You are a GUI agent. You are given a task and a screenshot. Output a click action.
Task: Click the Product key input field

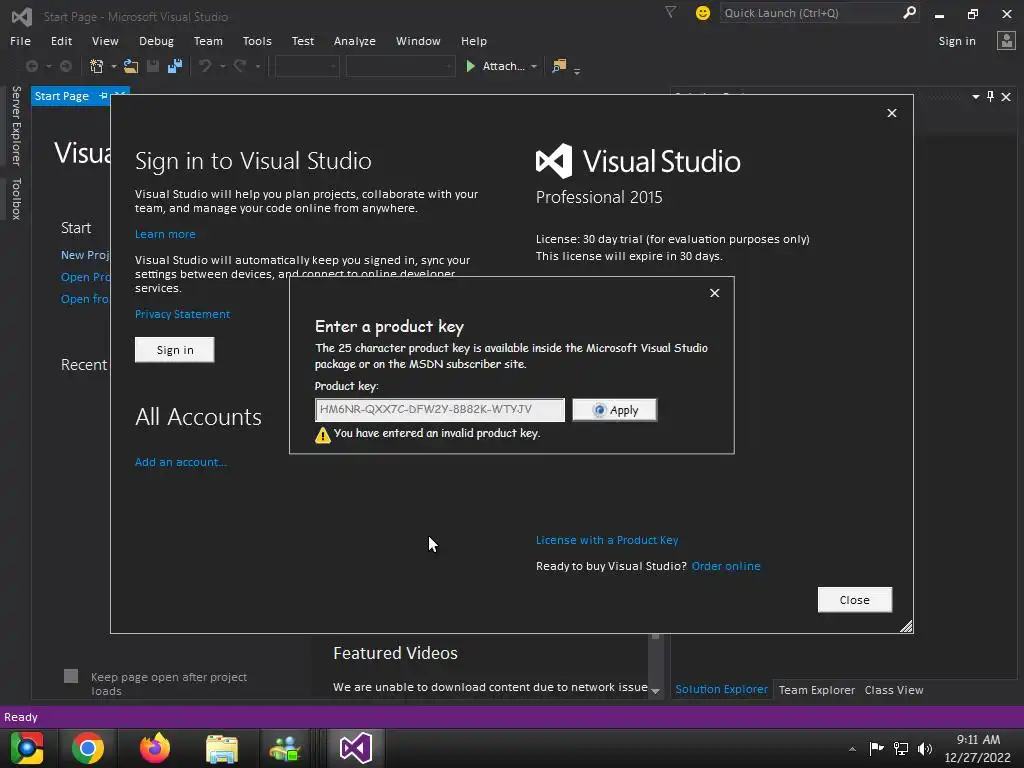[440, 409]
